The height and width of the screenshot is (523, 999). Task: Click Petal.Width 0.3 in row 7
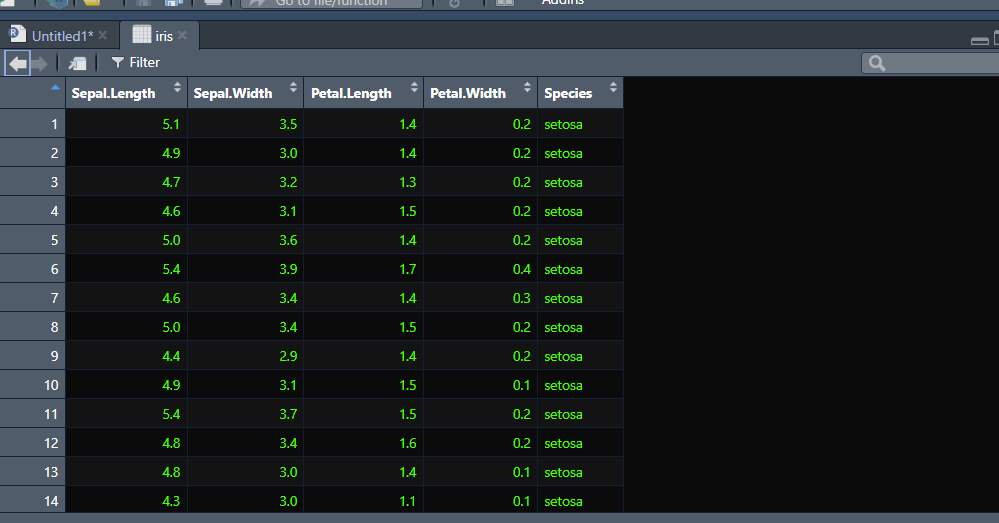pyautogui.click(x=522, y=298)
